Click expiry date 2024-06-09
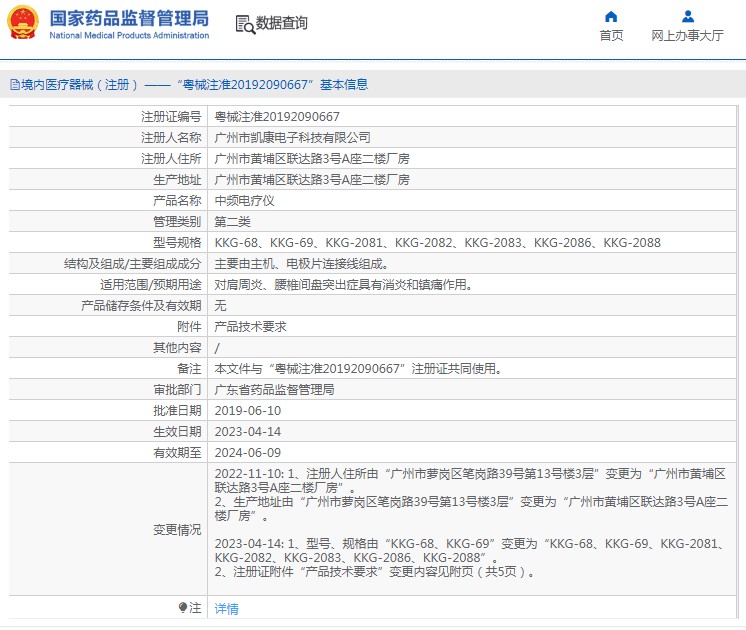746x630 pixels. point(248,453)
